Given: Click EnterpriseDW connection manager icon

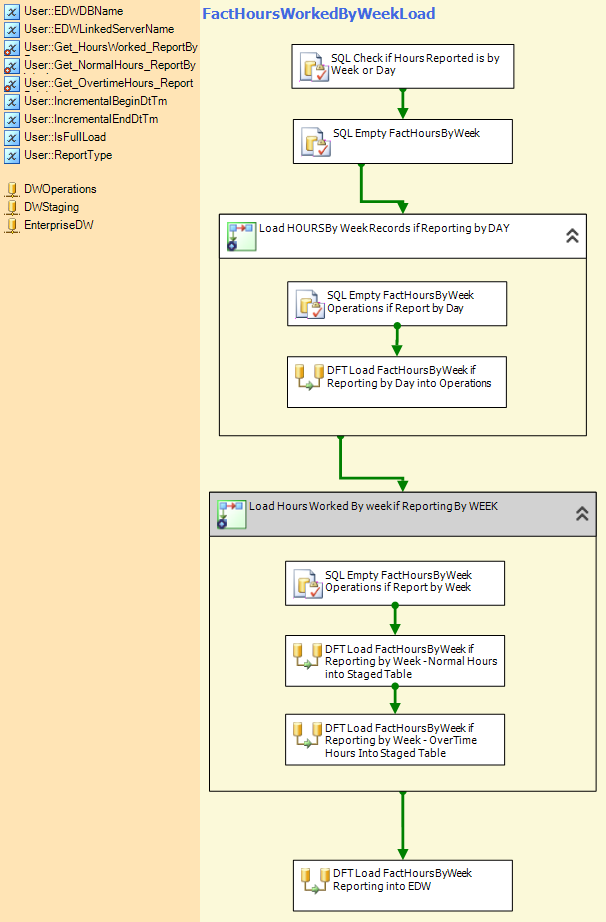Looking at the screenshot, I should tap(12, 225).
